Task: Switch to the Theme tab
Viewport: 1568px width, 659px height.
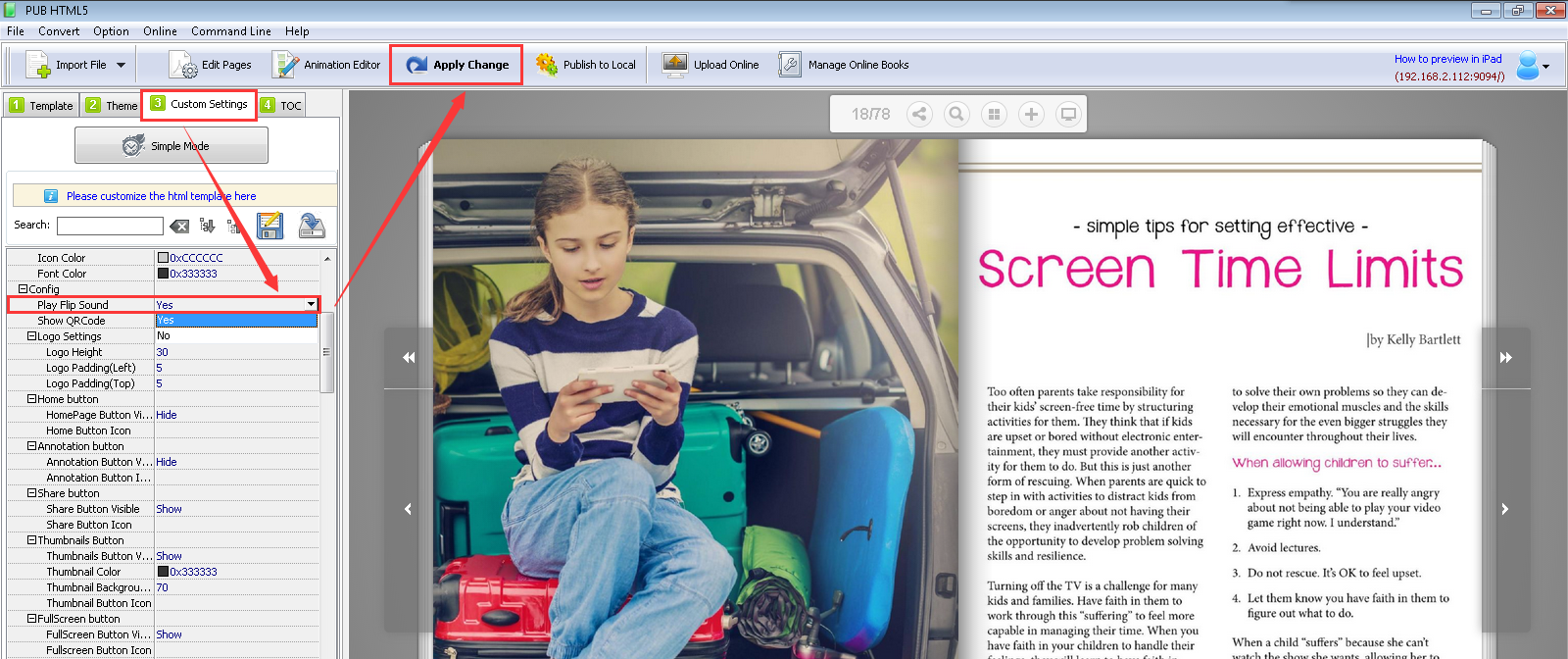Action: 112,105
